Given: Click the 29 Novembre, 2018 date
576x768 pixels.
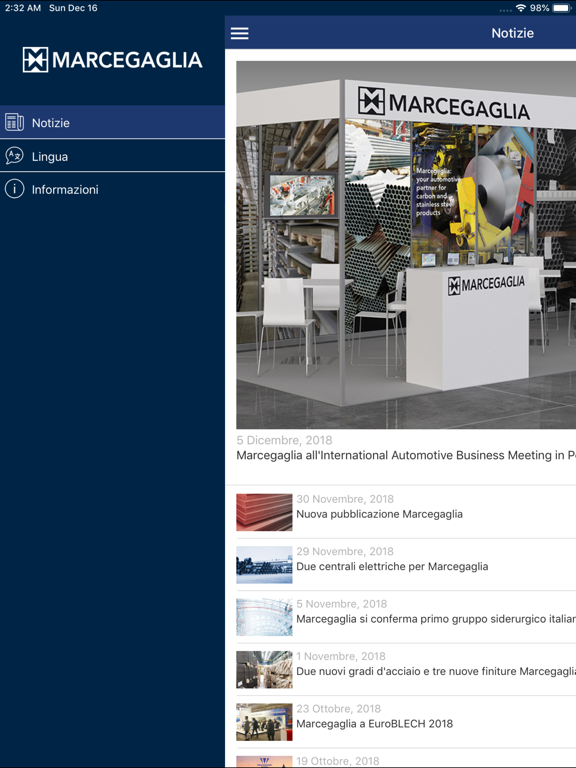Looking at the screenshot, I should (x=345, y=552).
